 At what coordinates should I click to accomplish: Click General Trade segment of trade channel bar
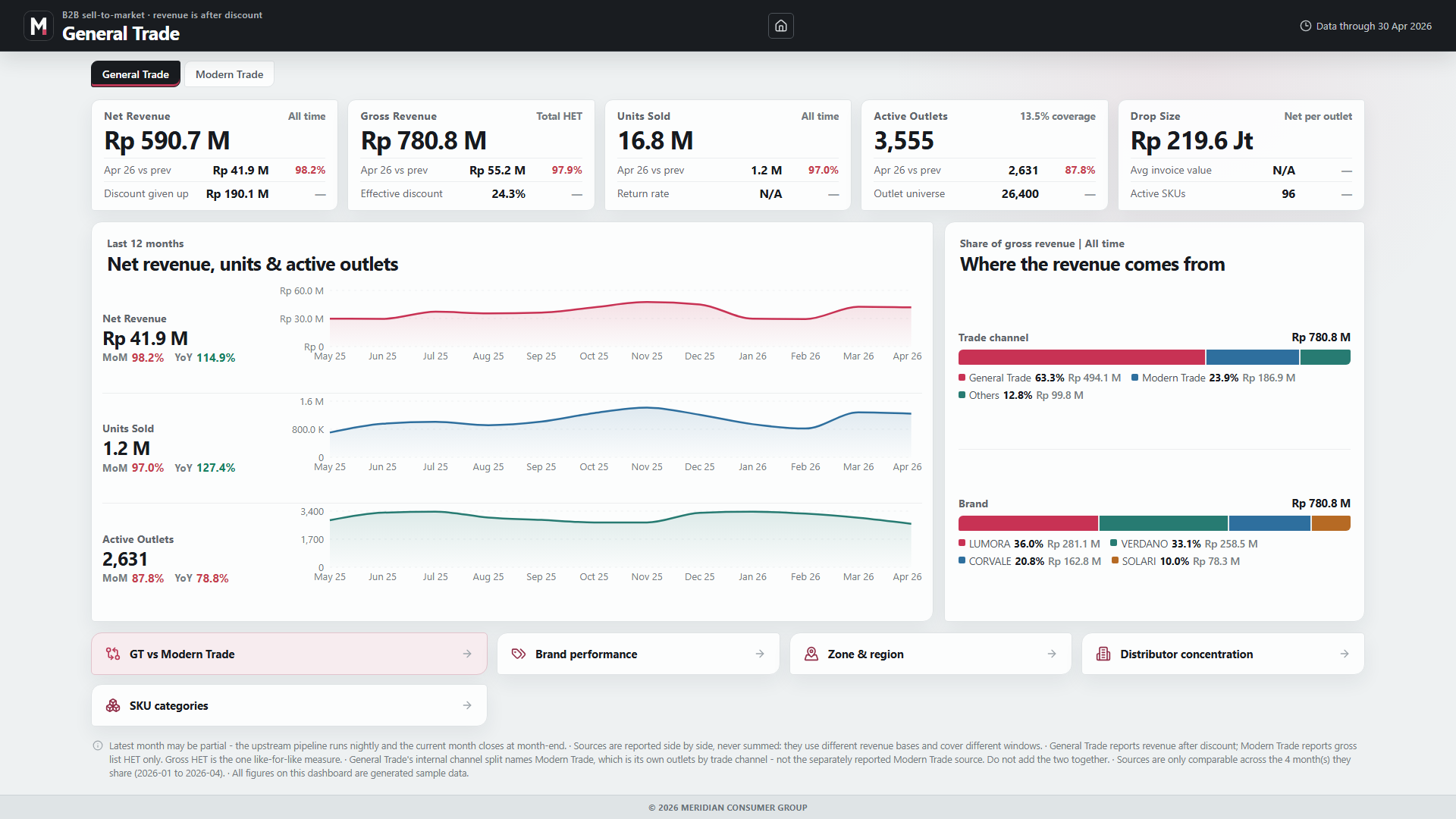1081,357
